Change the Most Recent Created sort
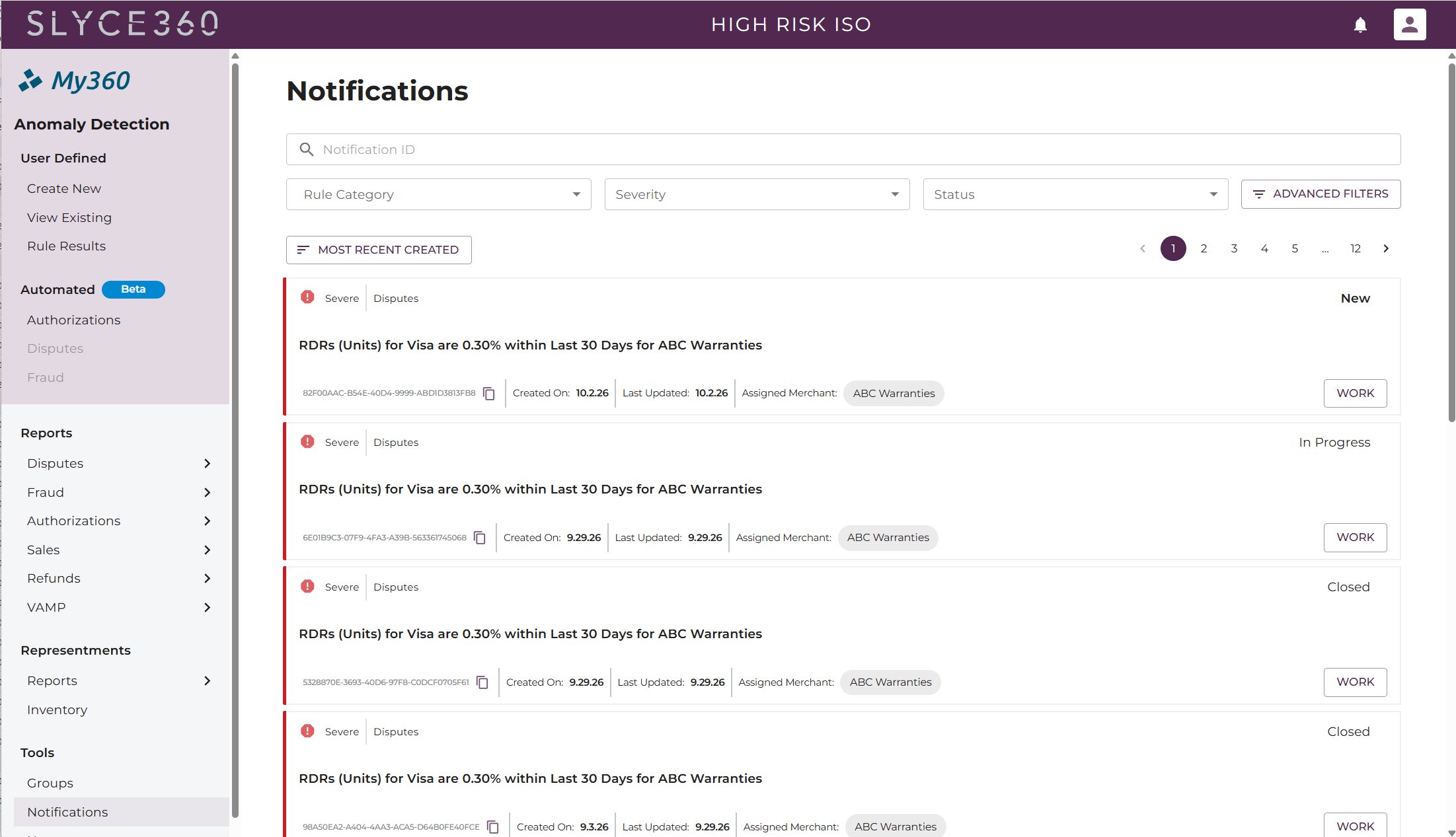Screen dimensions: 1456x837 click(x=379, y=250)
